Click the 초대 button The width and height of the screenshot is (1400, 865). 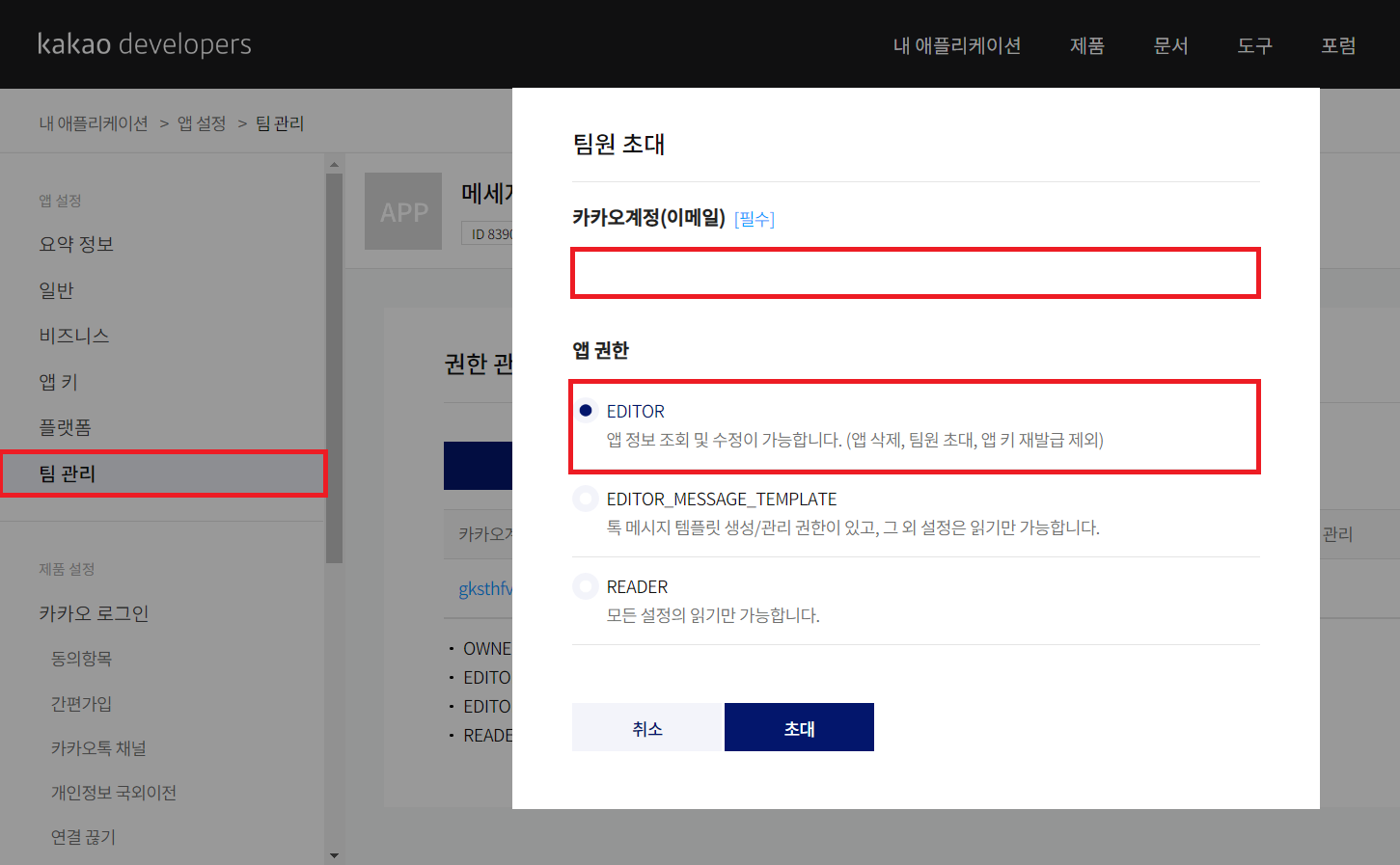[799, 727]
